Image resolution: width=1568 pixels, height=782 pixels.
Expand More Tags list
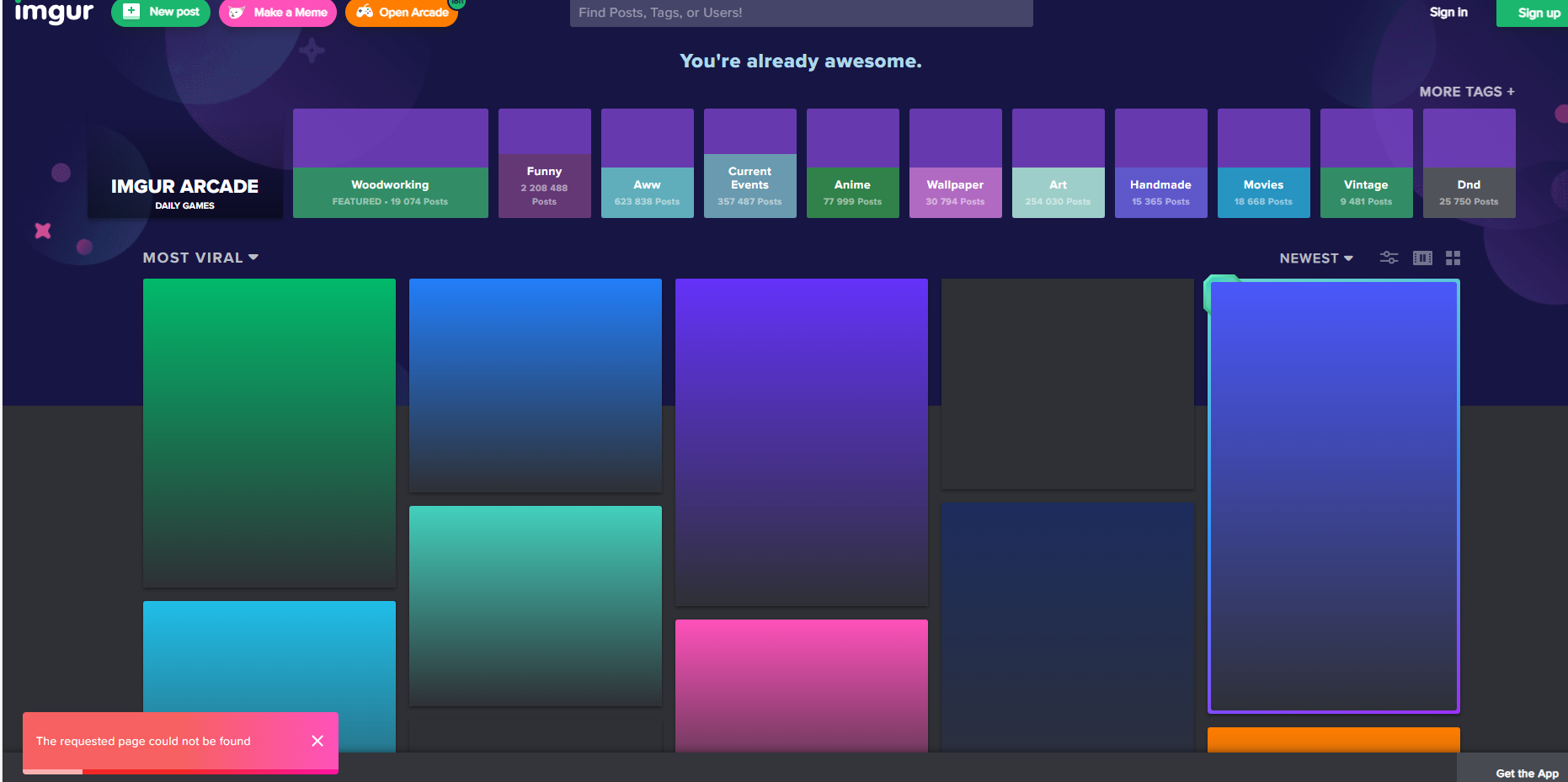tap(1466, 92)
